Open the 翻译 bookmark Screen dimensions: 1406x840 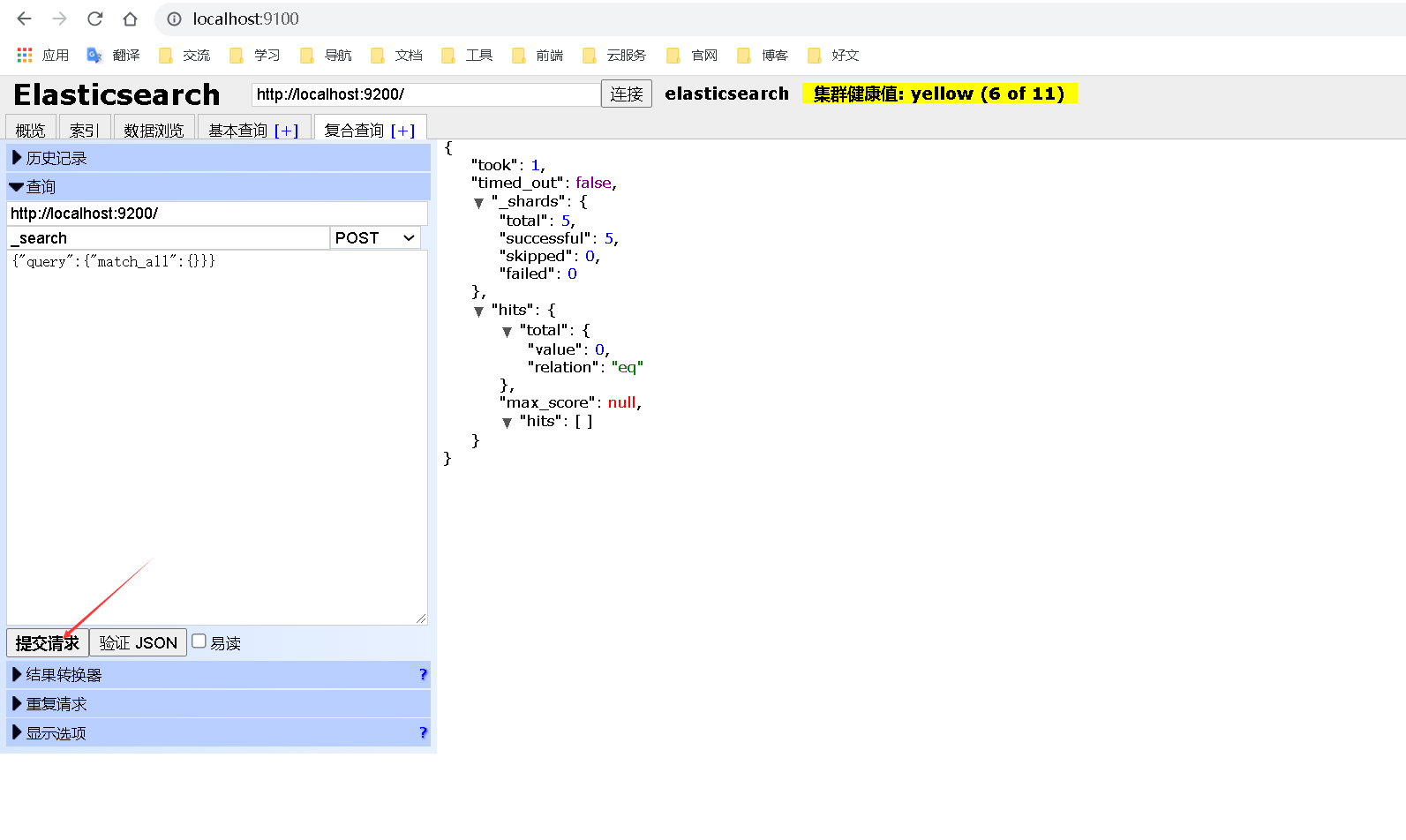tap(113, 55)
